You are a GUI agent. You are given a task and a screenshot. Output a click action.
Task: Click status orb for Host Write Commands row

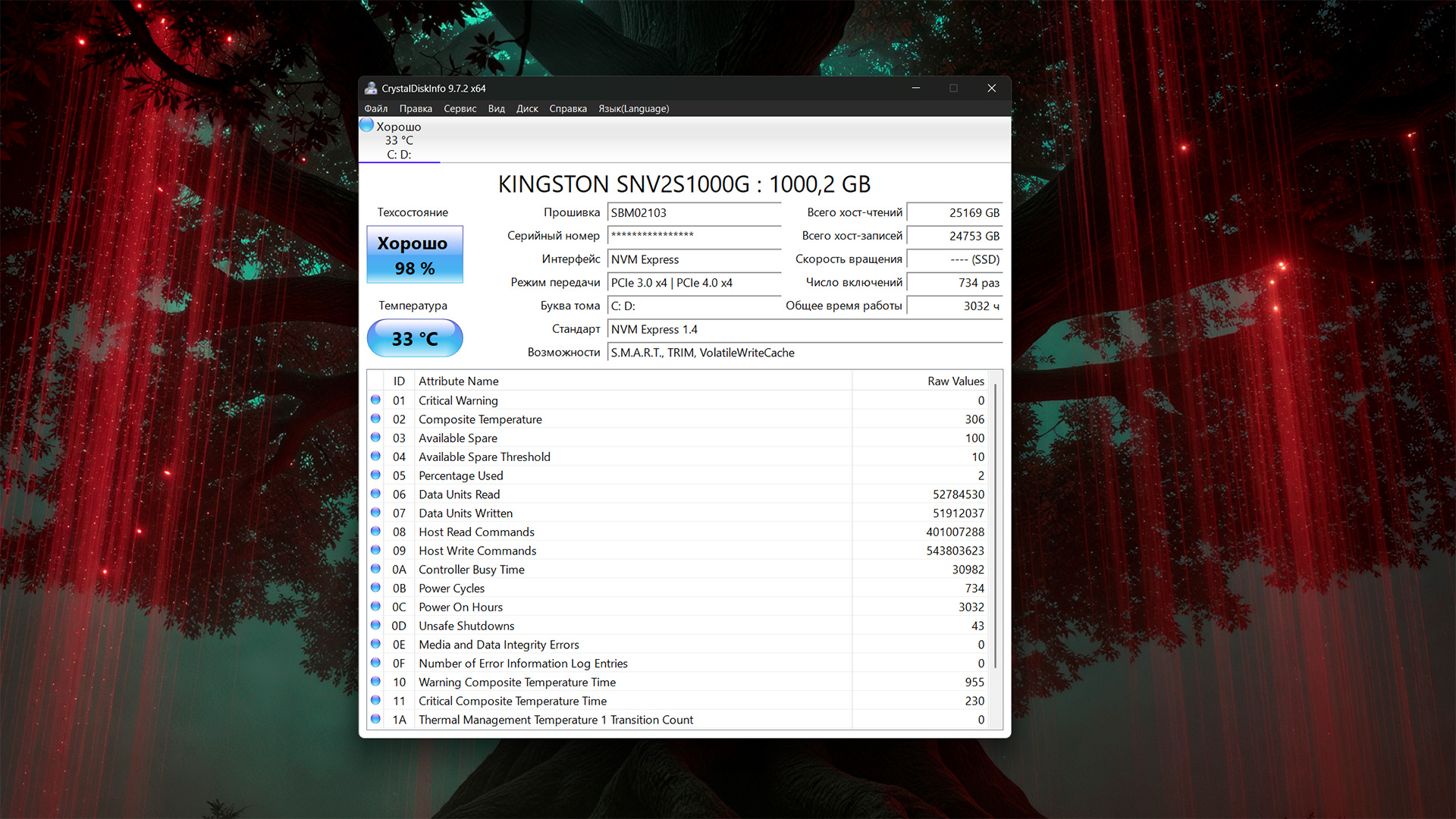tap(375, 551)
